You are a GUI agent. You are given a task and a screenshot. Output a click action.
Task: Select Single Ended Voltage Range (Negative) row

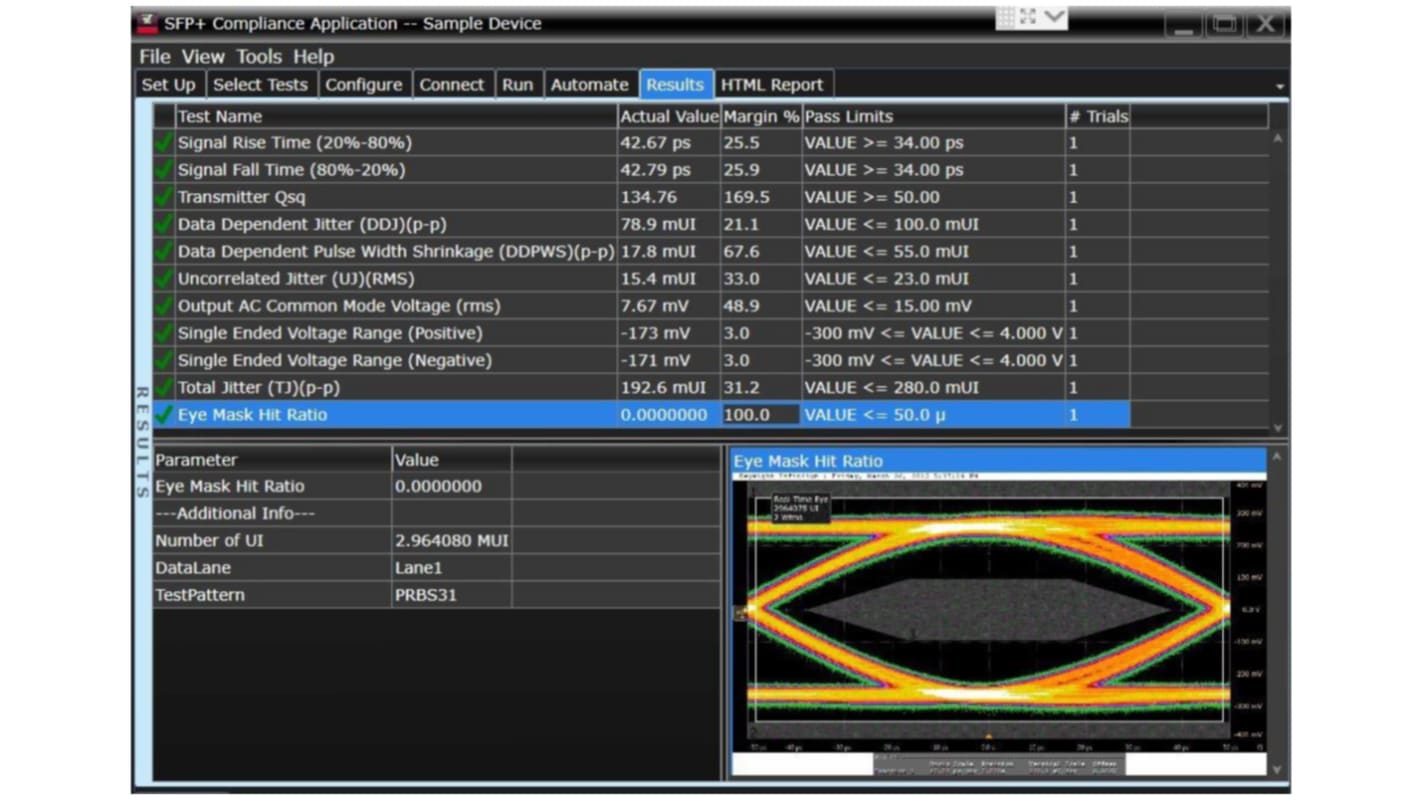[642, 359]
